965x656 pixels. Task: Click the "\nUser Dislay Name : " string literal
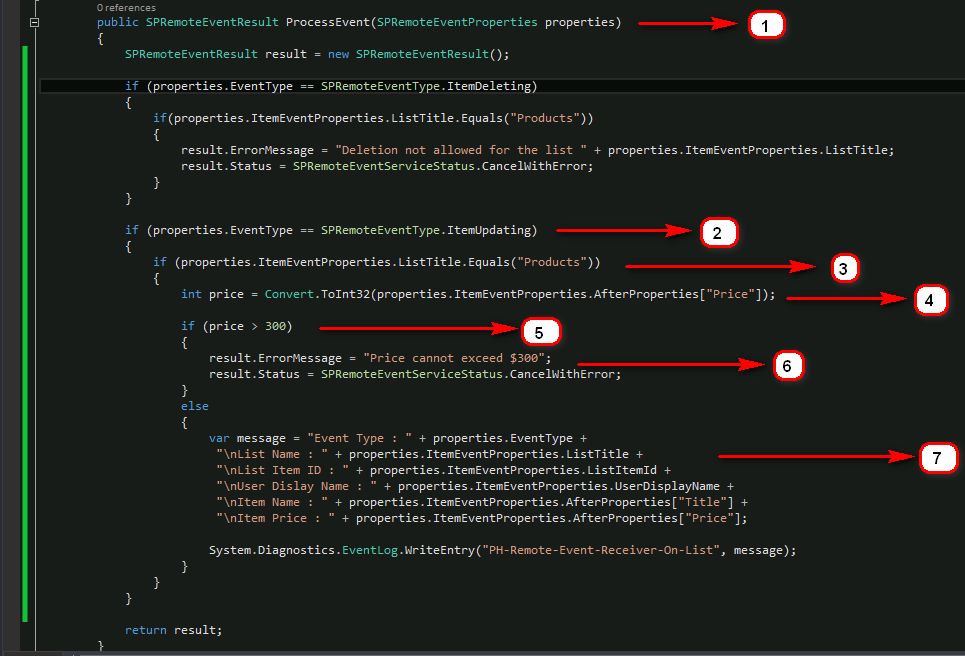(x=297, y=486)
